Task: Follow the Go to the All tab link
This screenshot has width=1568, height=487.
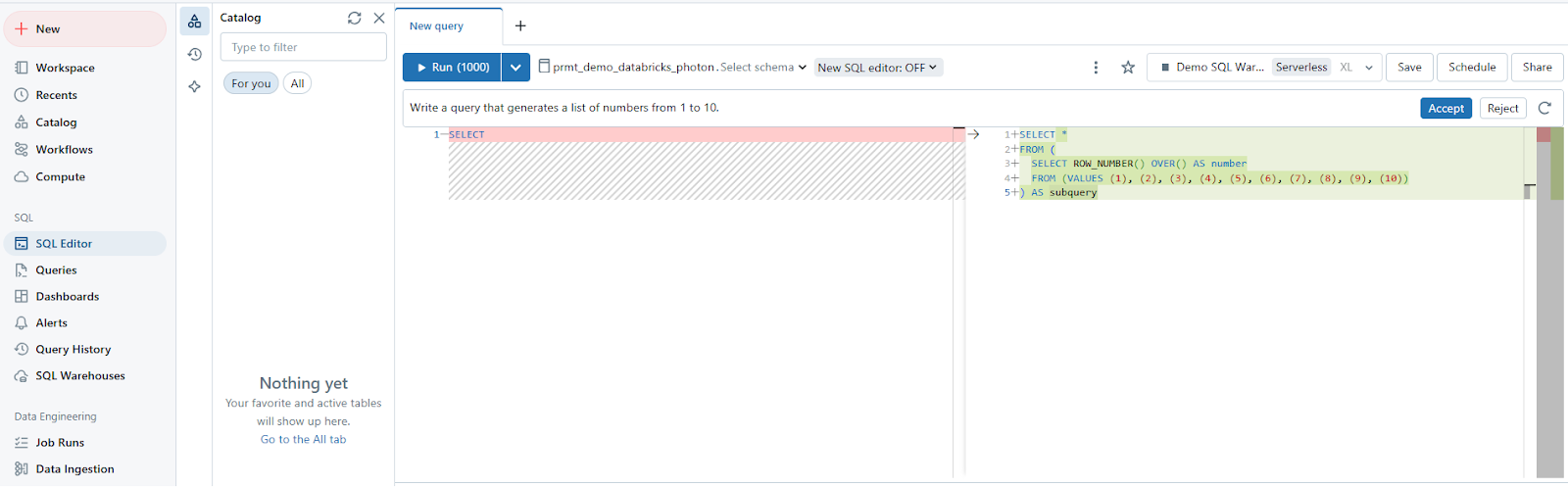Action: pos(303,440)
